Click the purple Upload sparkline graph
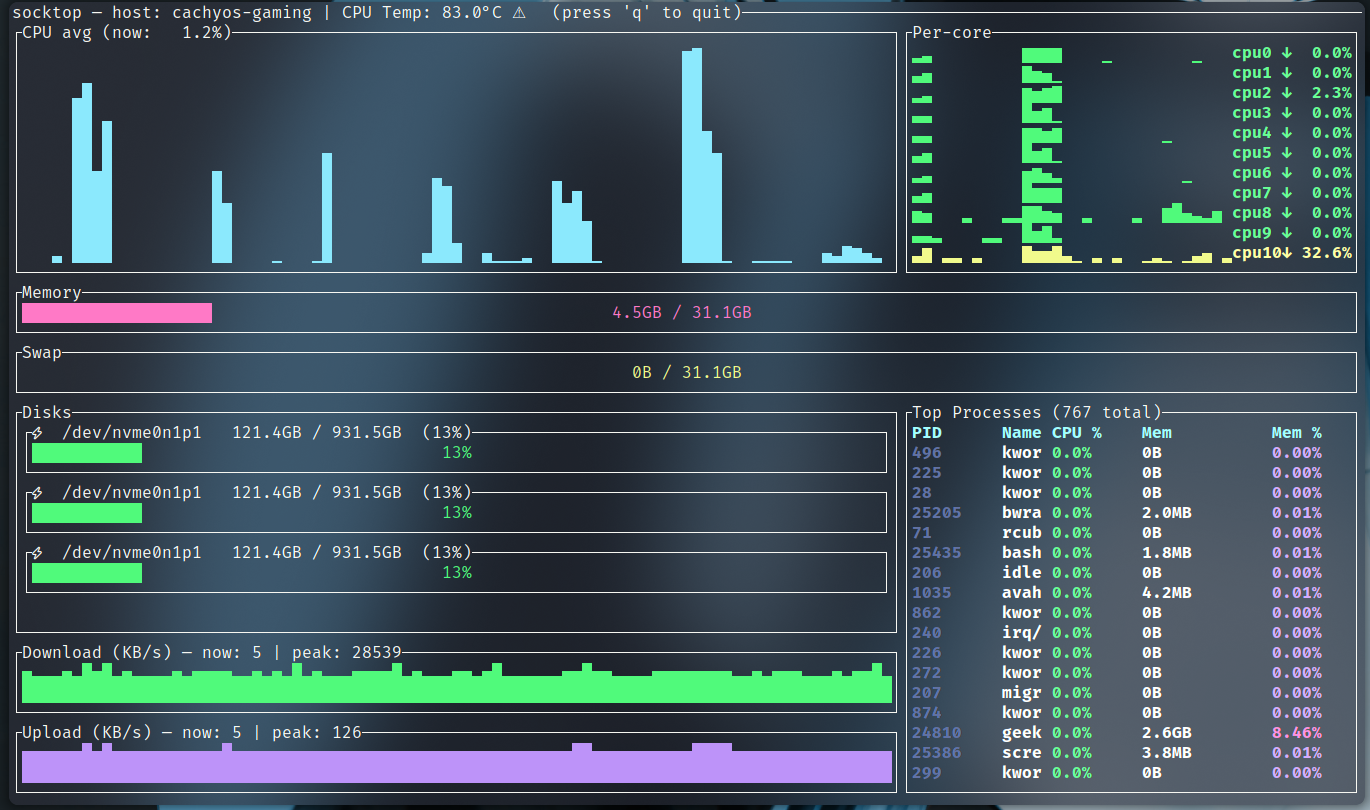 click(456, 766)
